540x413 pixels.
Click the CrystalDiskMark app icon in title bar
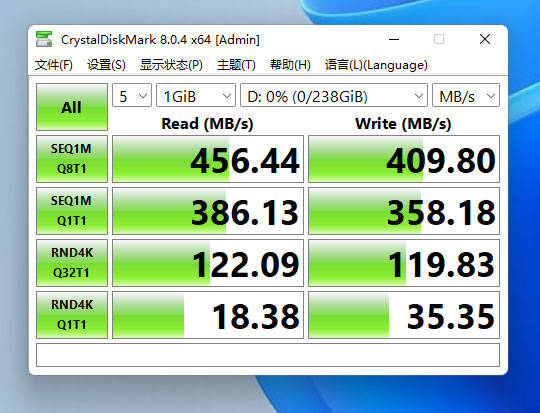[44, 39]
